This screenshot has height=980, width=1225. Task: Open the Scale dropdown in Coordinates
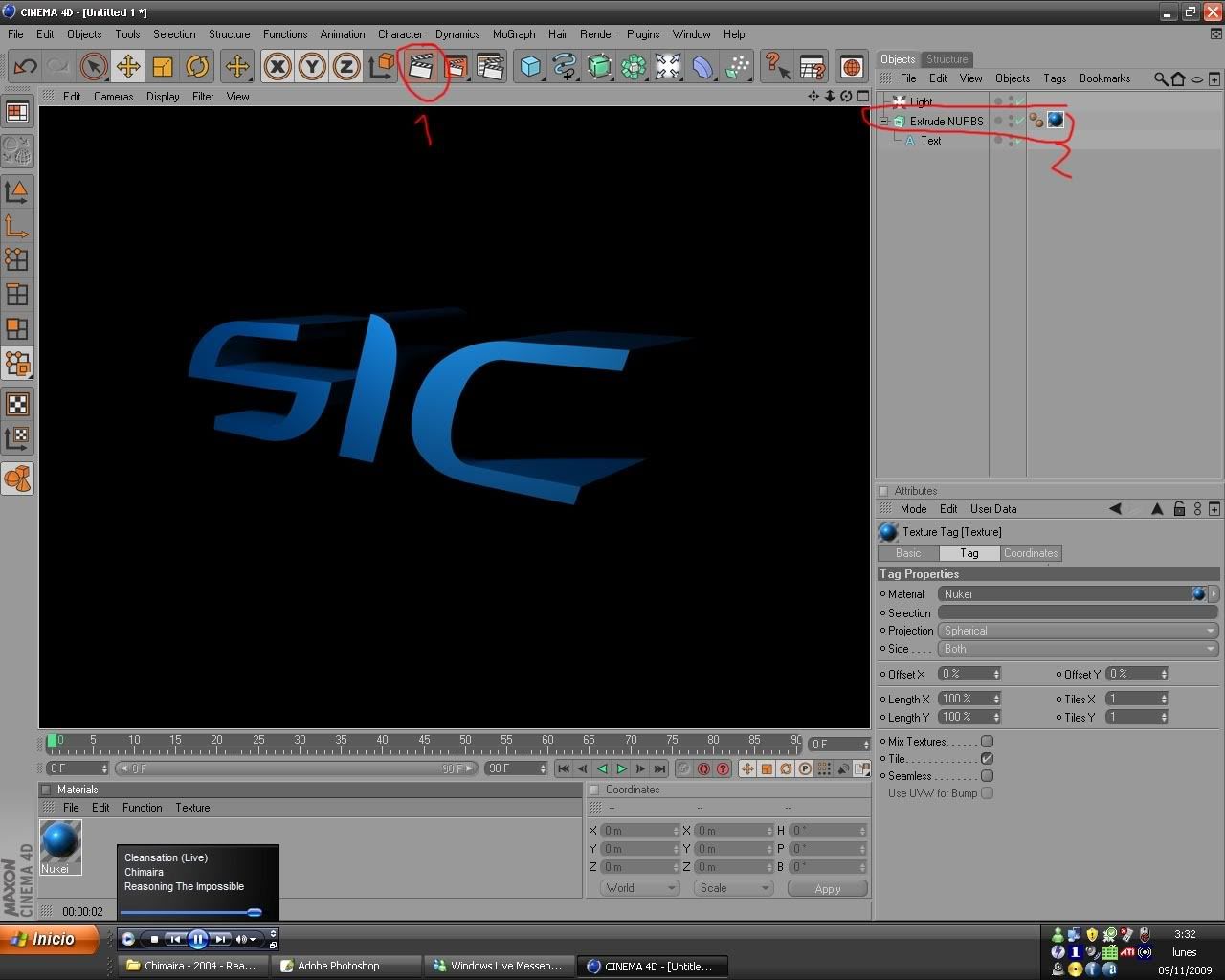(x=734, y=888)
